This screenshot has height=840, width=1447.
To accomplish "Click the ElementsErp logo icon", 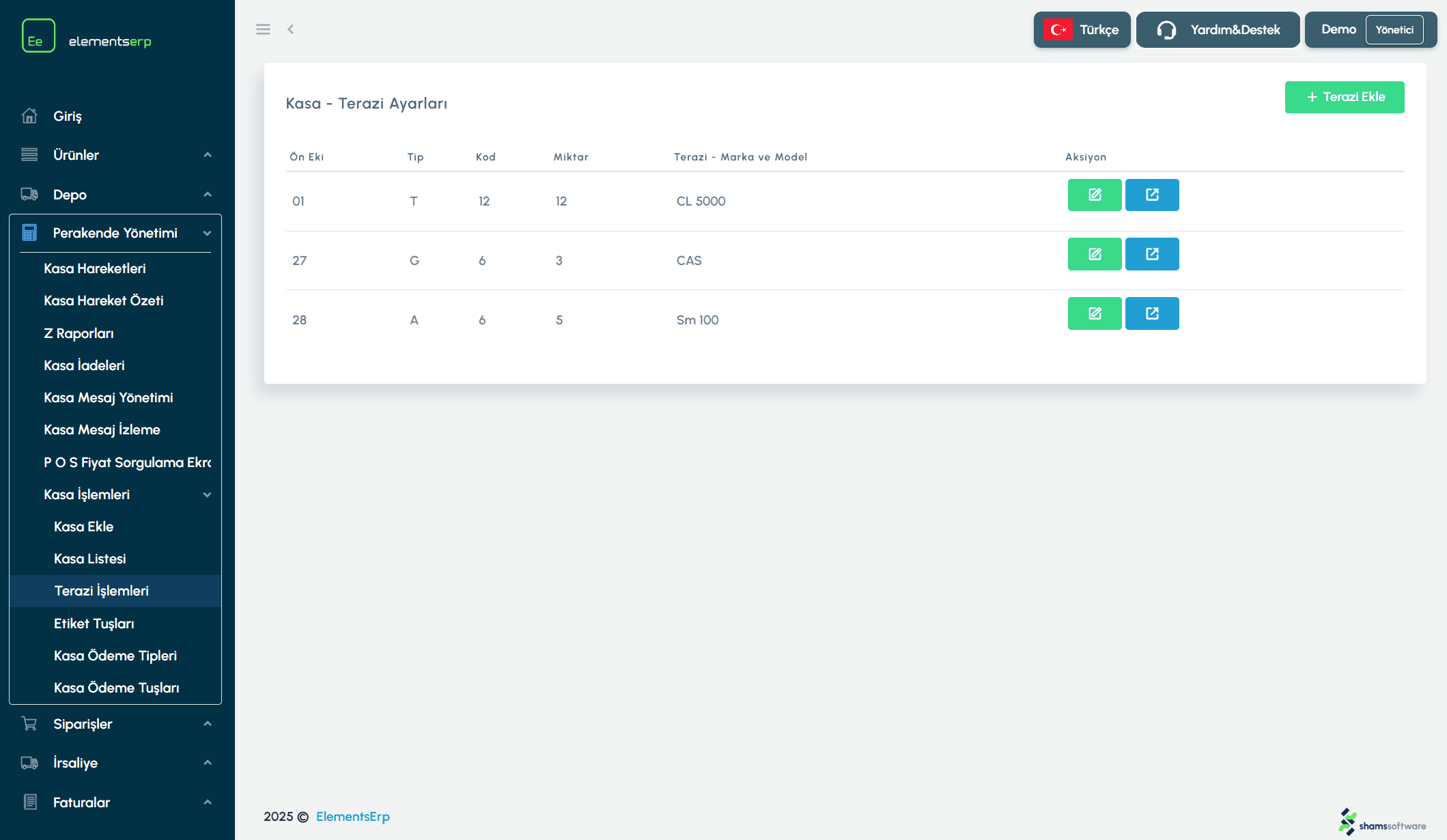I will pos(38,36).
